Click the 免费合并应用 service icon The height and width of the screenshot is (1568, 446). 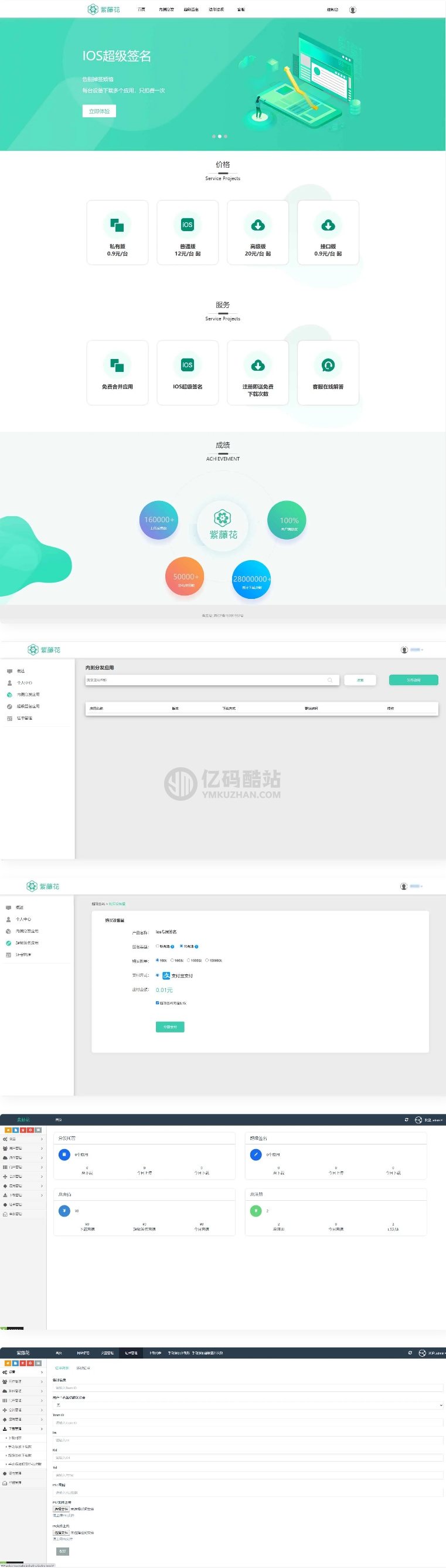[117, 365]
